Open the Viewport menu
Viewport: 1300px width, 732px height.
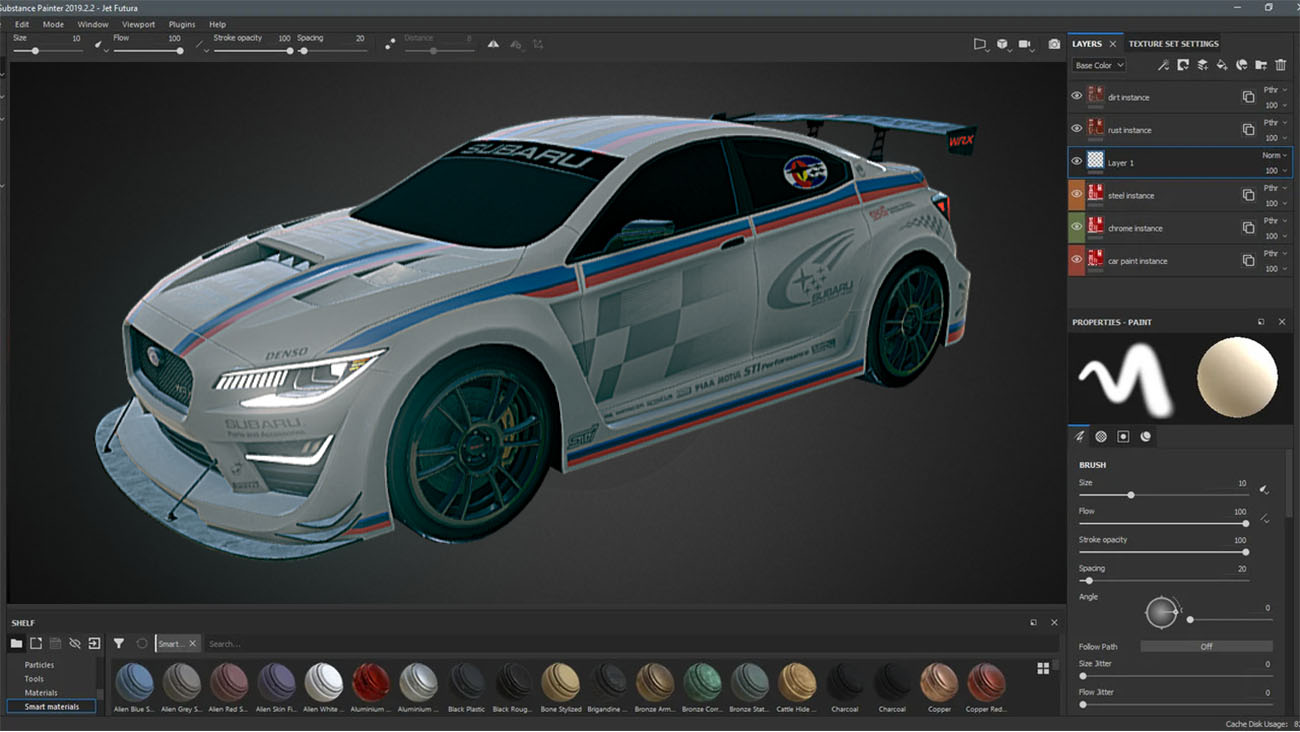pyautogui.click(x=138, y=24)
